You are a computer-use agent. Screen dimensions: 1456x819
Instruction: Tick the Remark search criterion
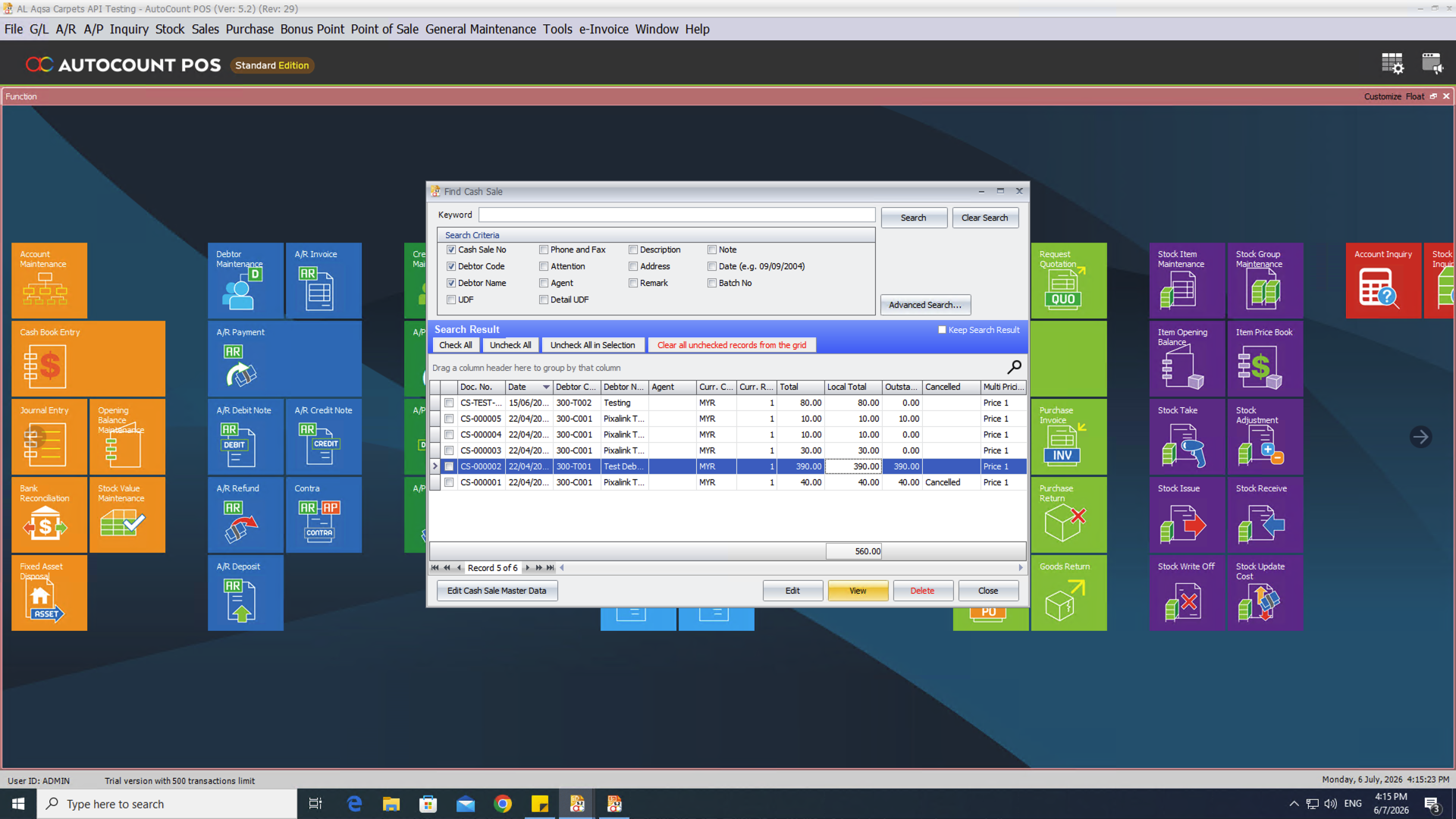pyautogui.click(x=633, y=283)
